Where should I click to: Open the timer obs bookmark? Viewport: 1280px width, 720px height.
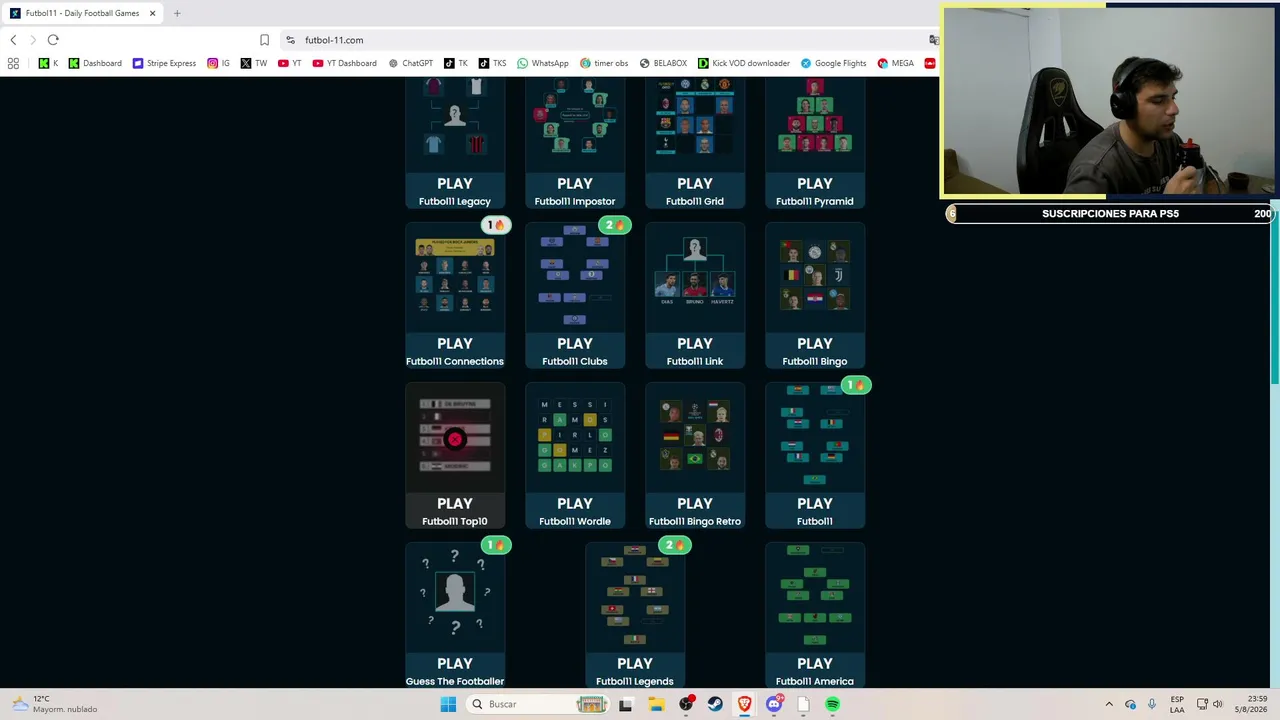(x=604, y=63)
